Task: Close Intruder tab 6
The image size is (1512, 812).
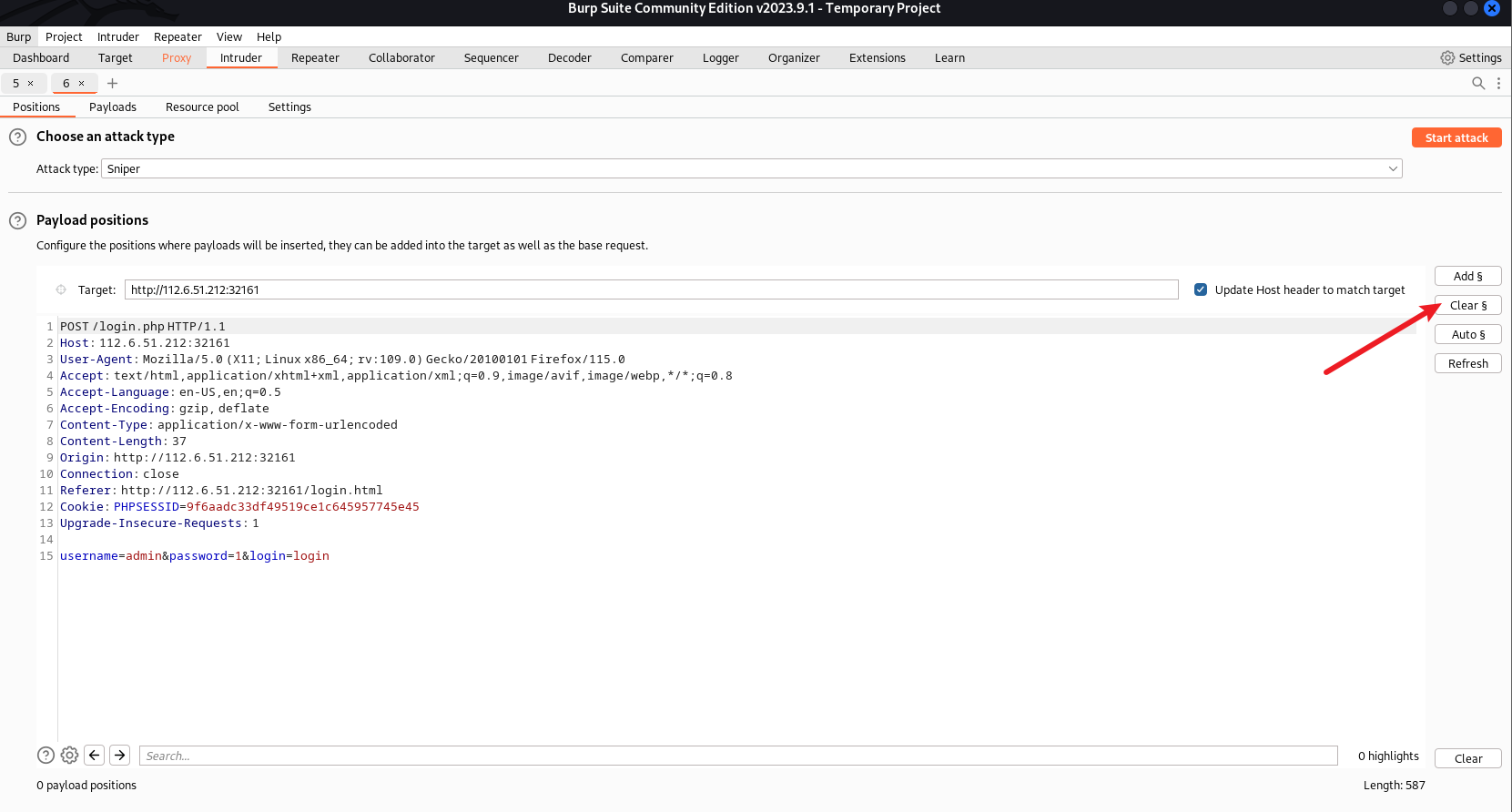Action: pyautogui.click(x=81, y=83)
